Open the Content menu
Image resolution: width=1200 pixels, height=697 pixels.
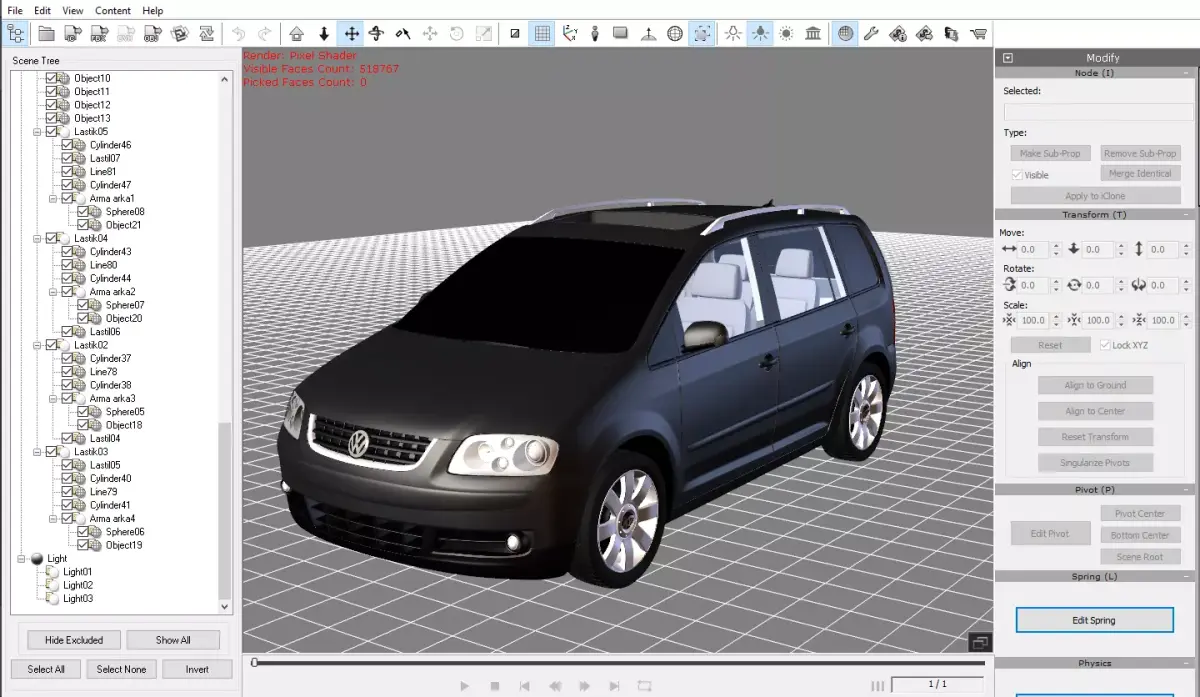112,10
